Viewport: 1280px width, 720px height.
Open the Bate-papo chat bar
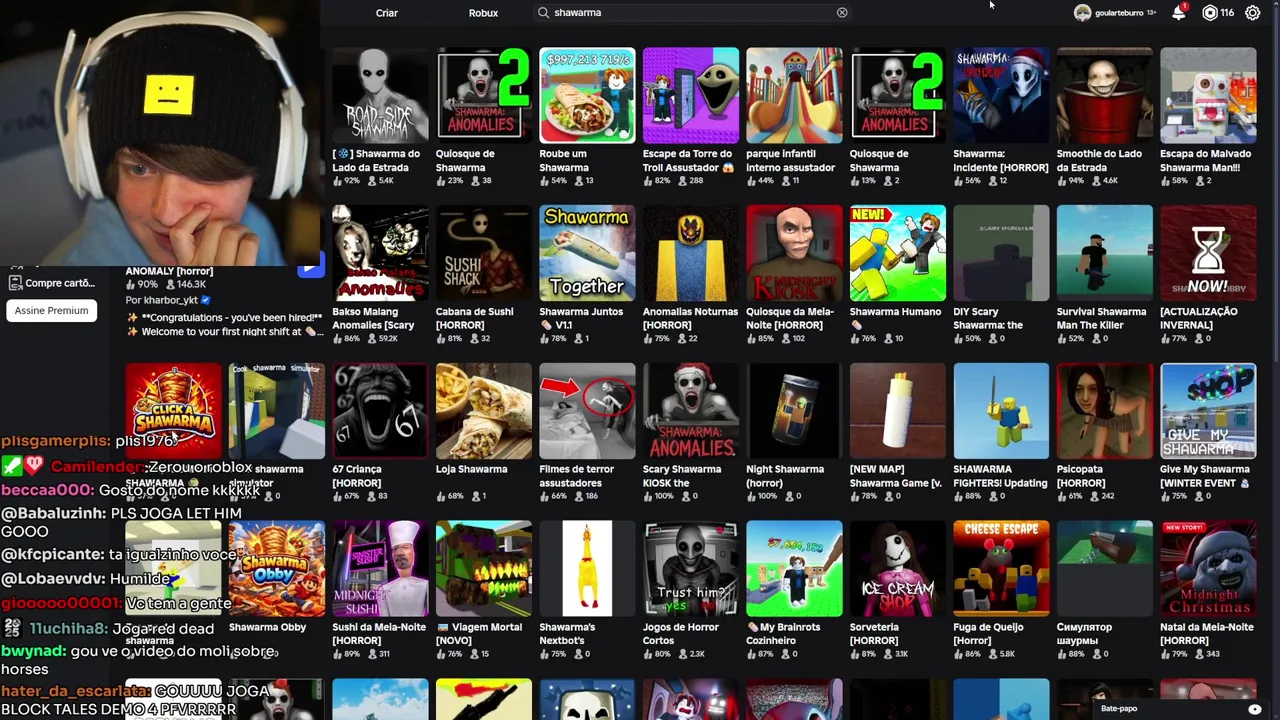point(1180,709)
